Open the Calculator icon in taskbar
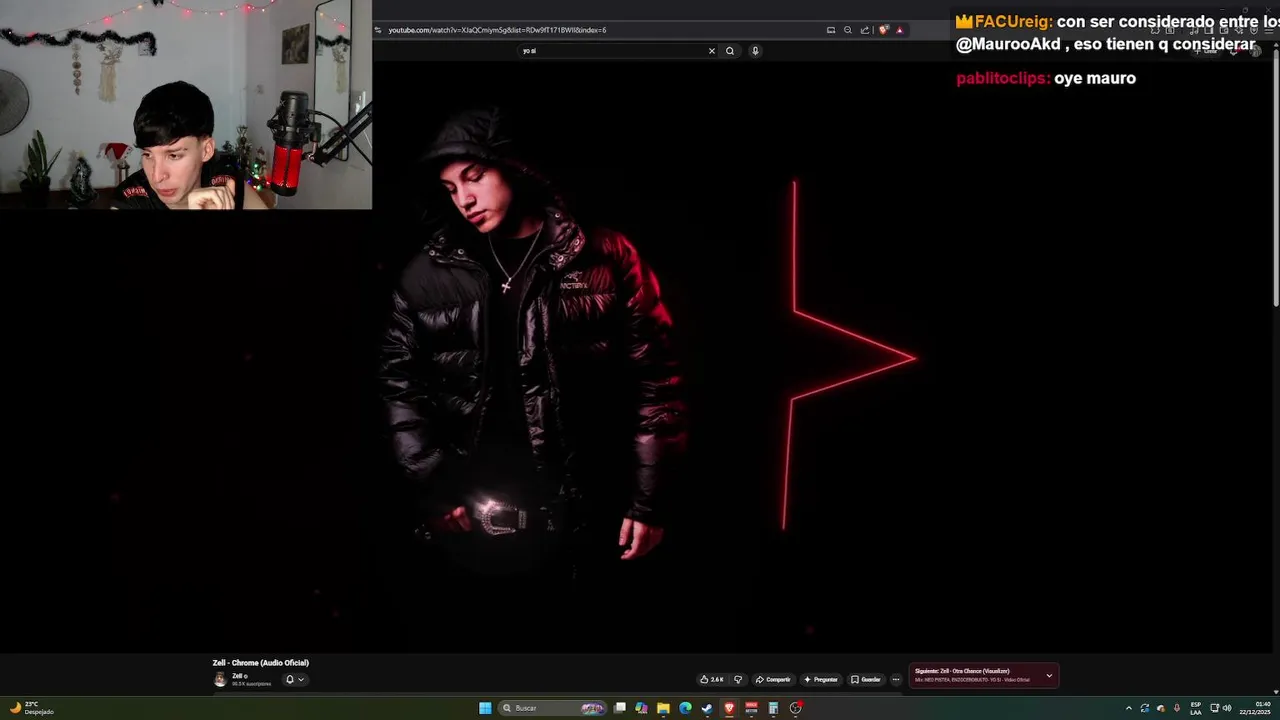 (773, 708)
